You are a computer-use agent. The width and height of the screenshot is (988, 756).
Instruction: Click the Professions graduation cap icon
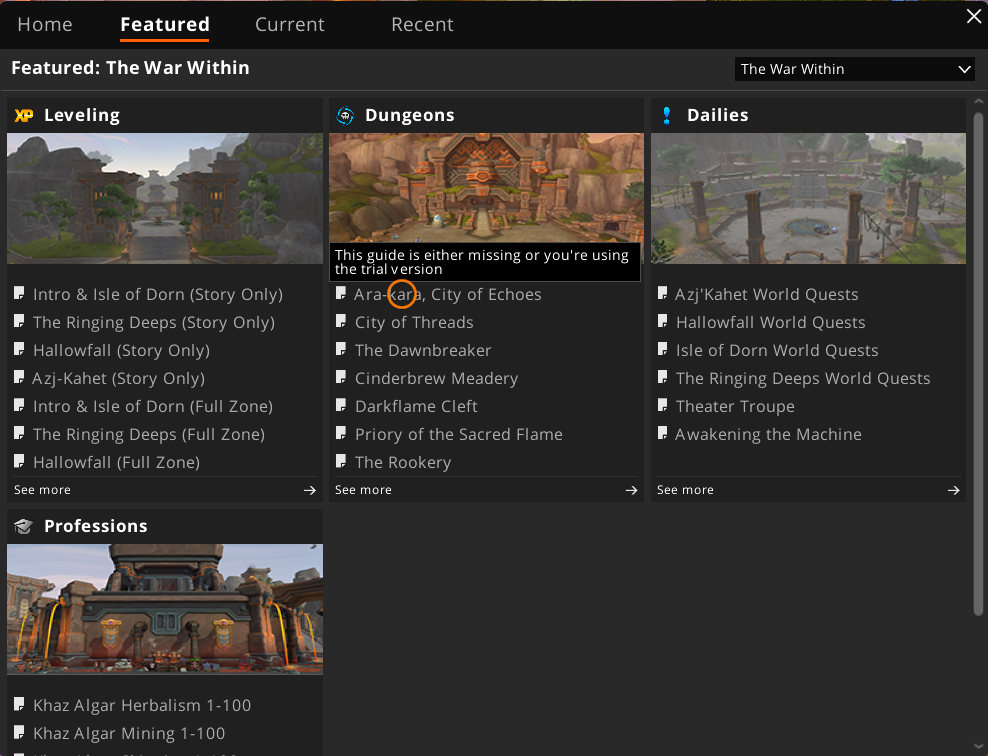click(23, 526)
